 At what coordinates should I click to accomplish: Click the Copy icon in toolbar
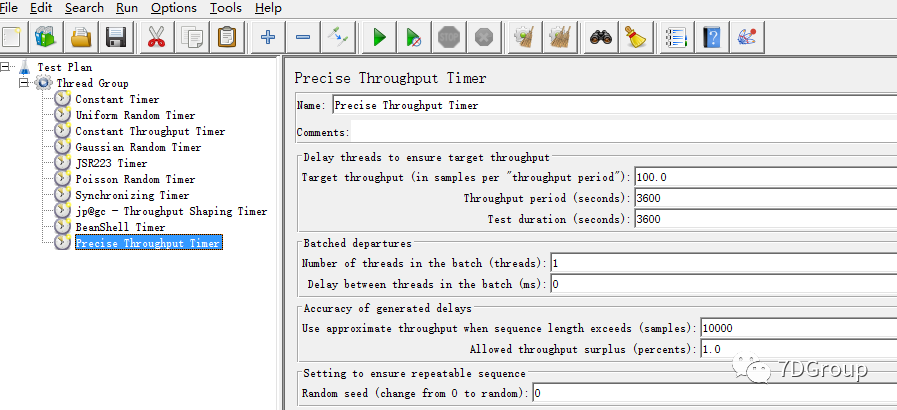pyautogui.click(x=191, y=38)
